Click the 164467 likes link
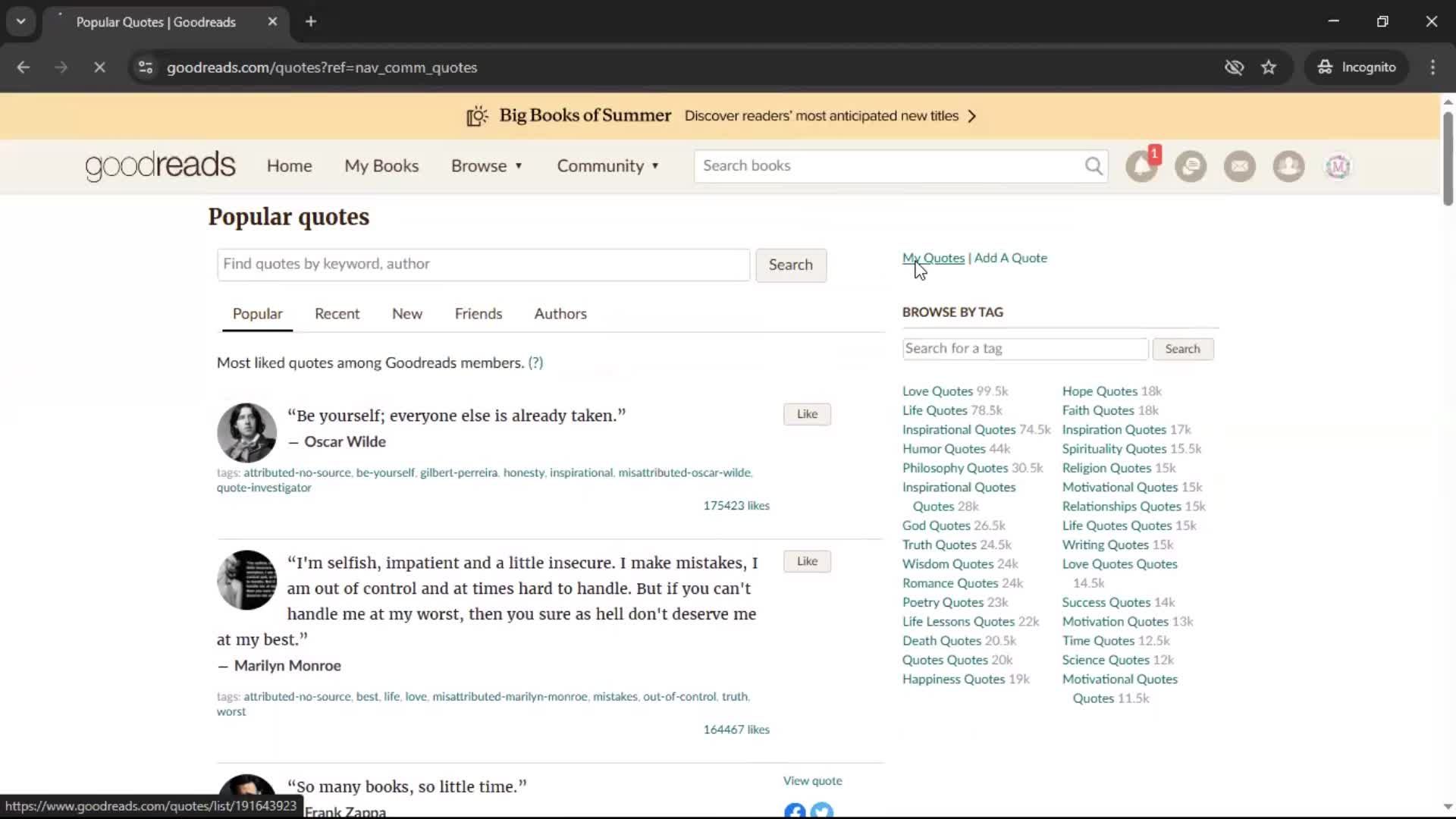Image resolution: width=1456 pixels, height=819 pixels. tap(736, 730)
